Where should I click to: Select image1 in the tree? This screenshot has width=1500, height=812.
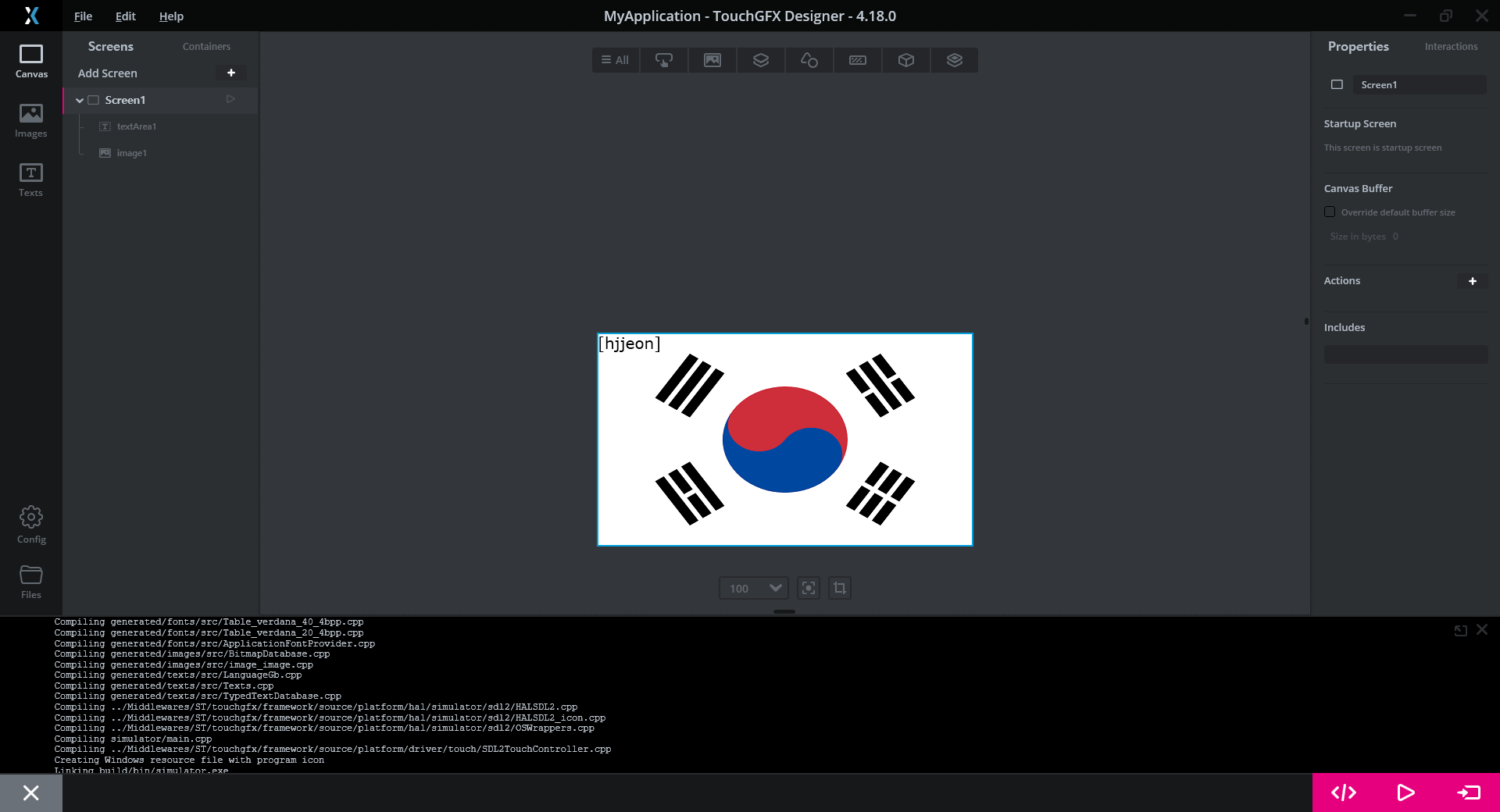131,153
